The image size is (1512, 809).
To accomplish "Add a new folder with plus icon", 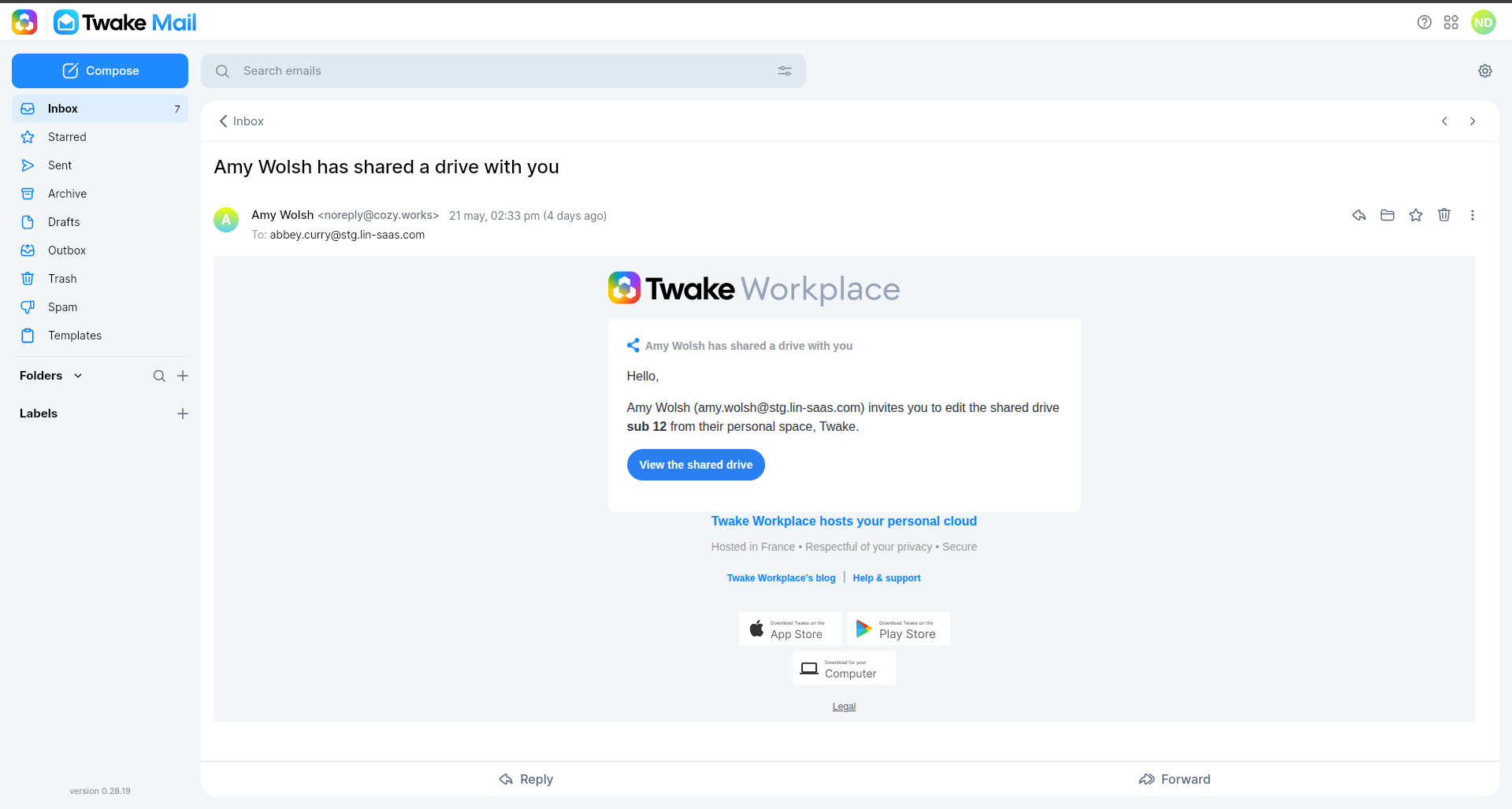I will pos(183,376).
